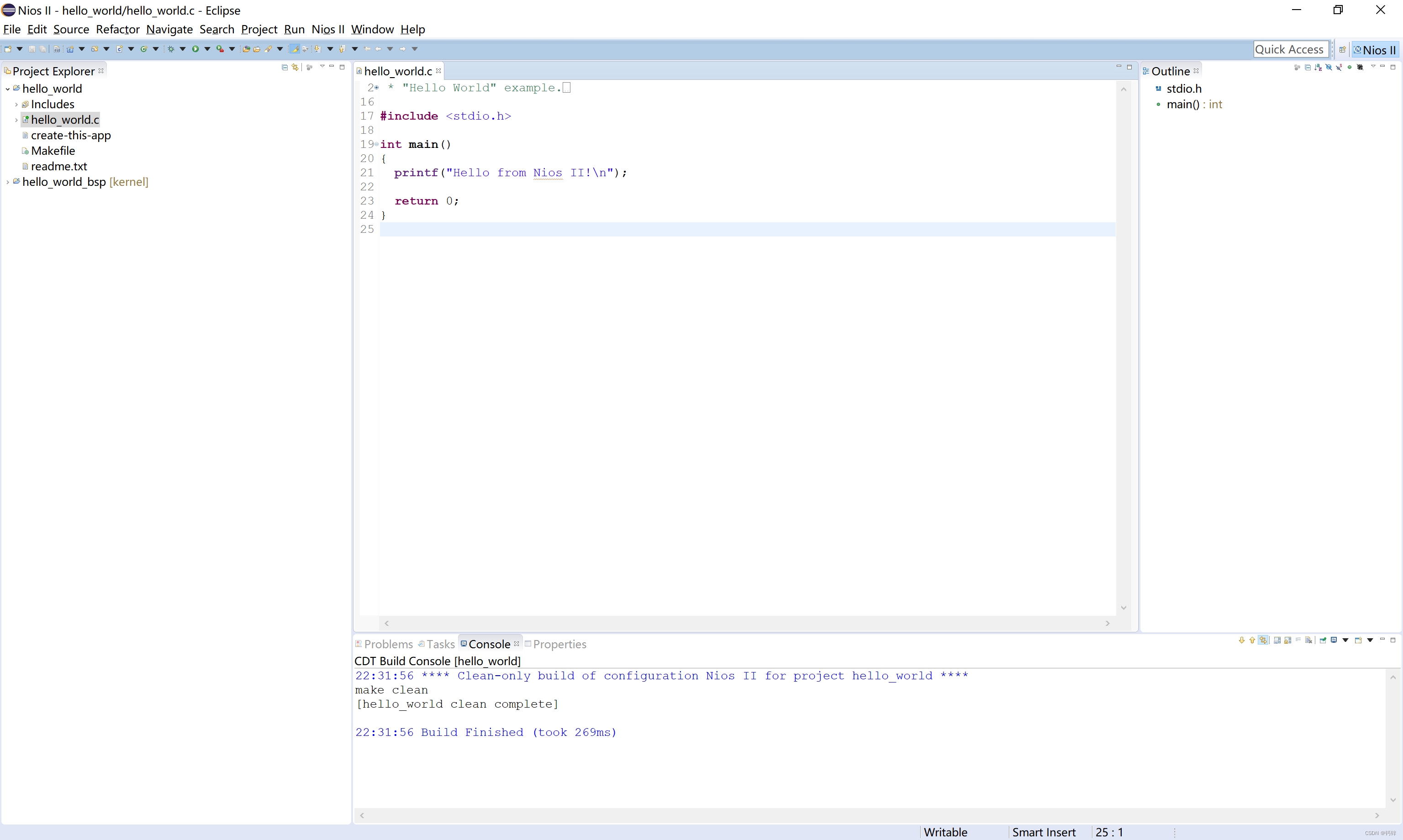This screenshot has height=840, width=1403.
Task: Close the hello_world.c editor tab
Action: tap(438, 71)
